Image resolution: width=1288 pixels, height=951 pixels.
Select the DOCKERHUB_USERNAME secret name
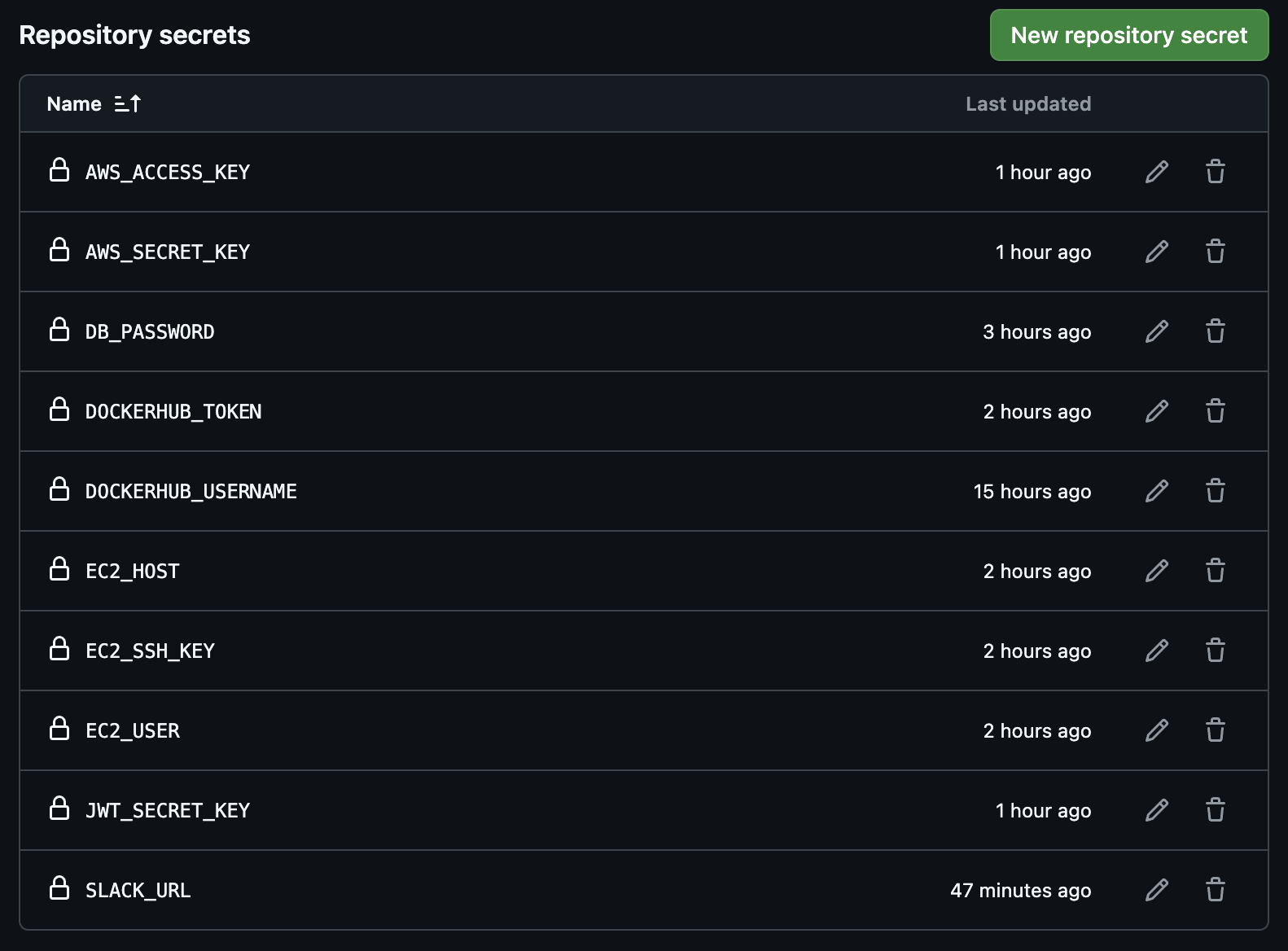coord(191,492)
